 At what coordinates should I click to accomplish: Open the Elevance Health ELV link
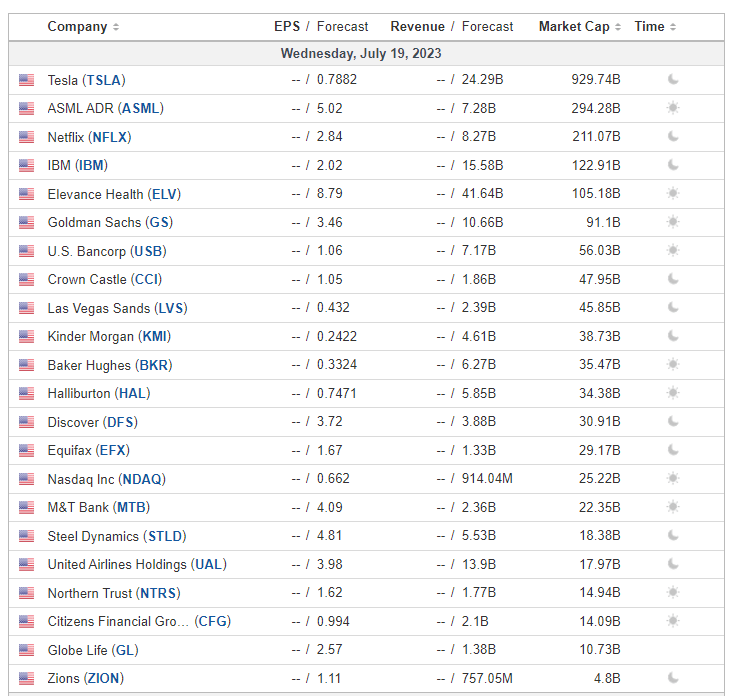click(164, 194)
